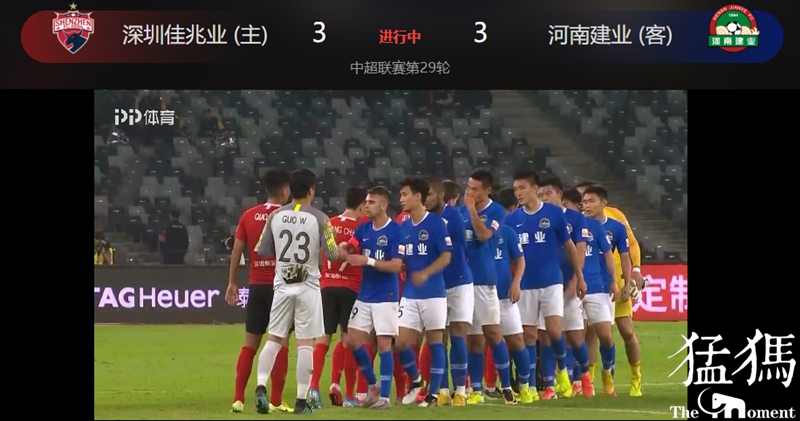The image size is (800, 421).
Task: Click the 进行中 match status label
Action: click(400, 37)
